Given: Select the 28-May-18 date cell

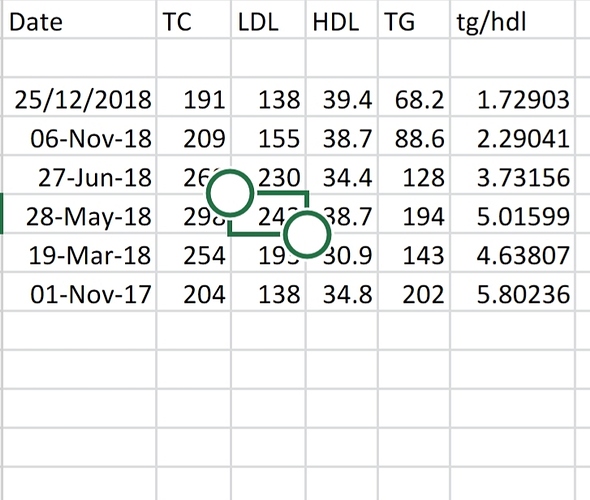Looking at the screenshot, I should point(79,214).
